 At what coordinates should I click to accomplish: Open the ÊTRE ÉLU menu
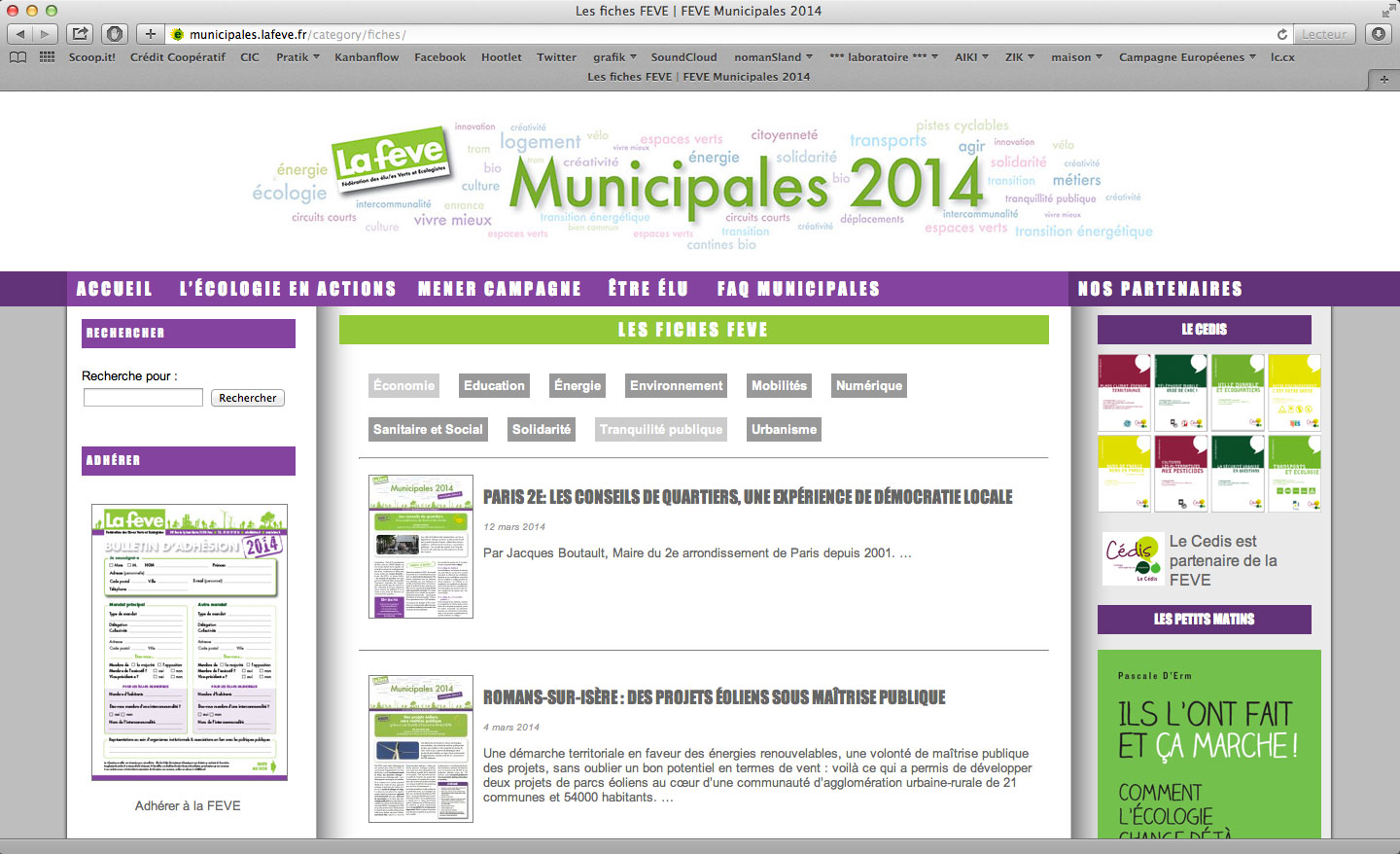(648, 289)
